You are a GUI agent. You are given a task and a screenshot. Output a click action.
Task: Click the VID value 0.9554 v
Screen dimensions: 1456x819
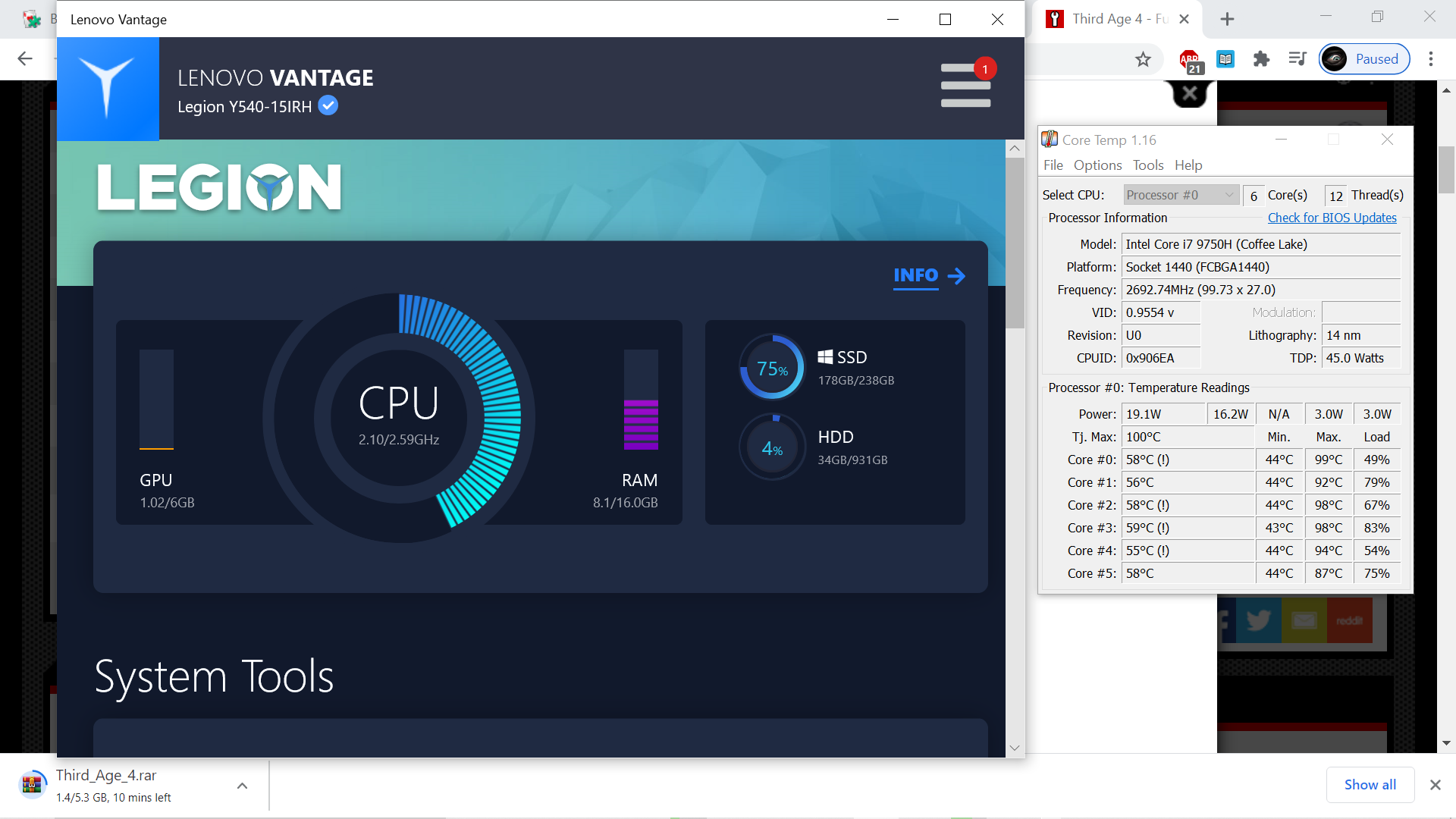click(x=1161, y=312)
